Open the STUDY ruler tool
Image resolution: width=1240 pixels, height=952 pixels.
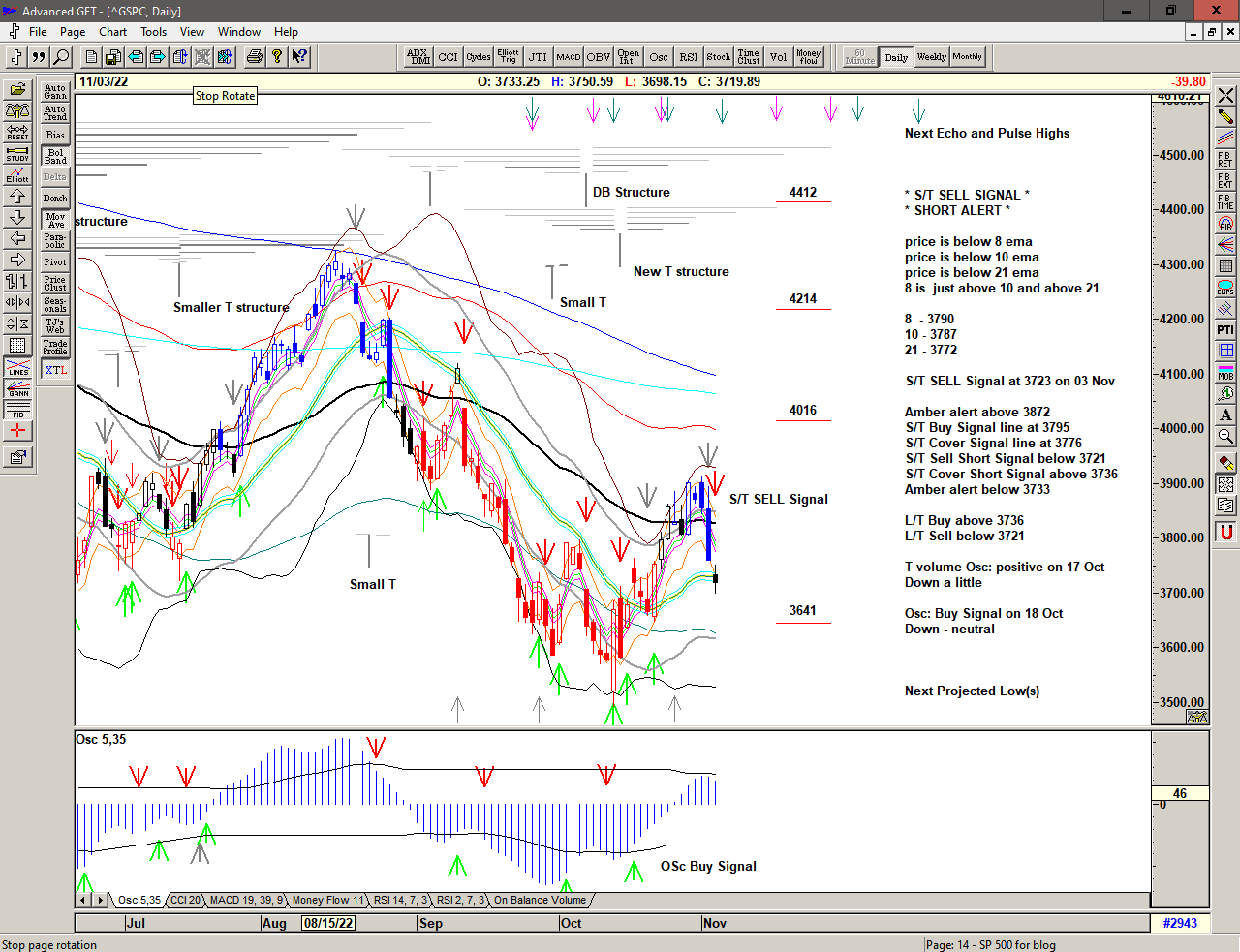point(17,154)
